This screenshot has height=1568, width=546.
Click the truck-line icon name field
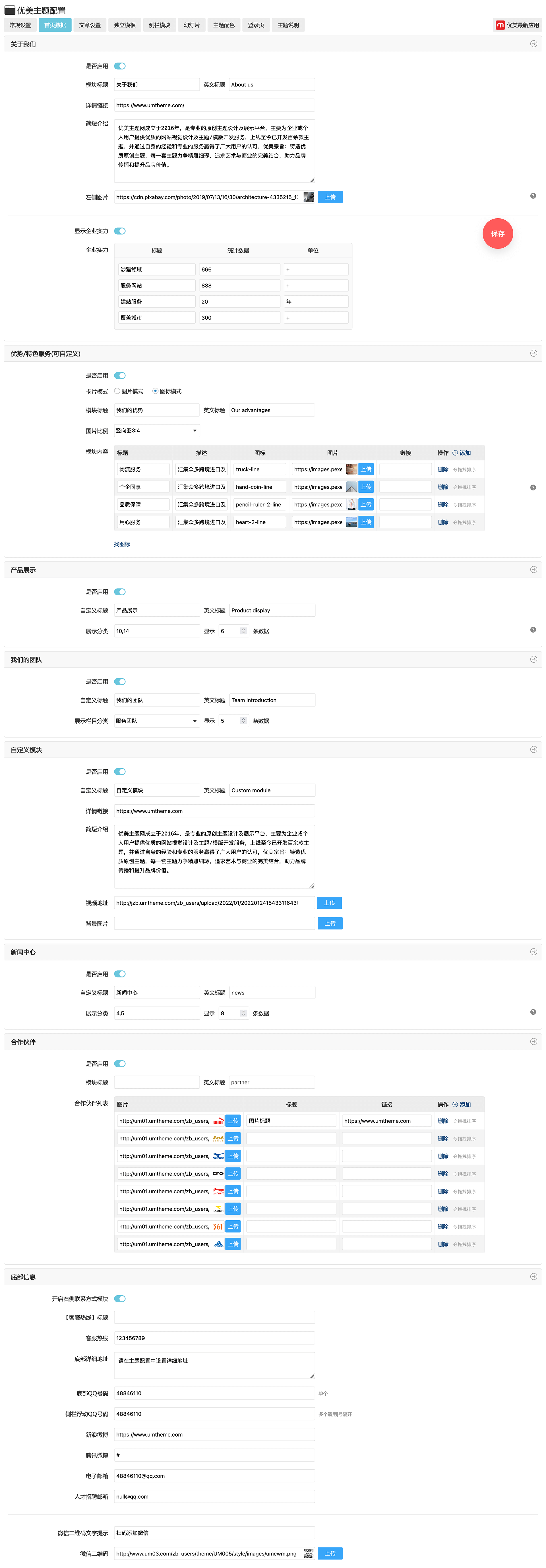tap(259, 469)
